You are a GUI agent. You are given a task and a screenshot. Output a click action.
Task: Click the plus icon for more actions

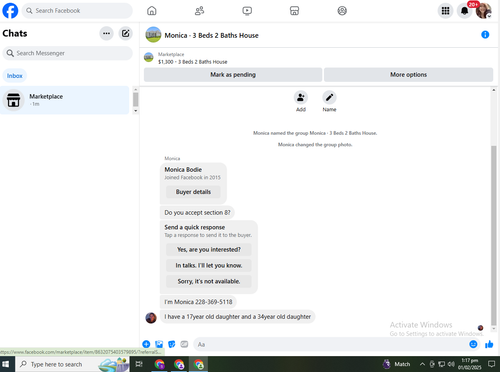coord(146,344)
